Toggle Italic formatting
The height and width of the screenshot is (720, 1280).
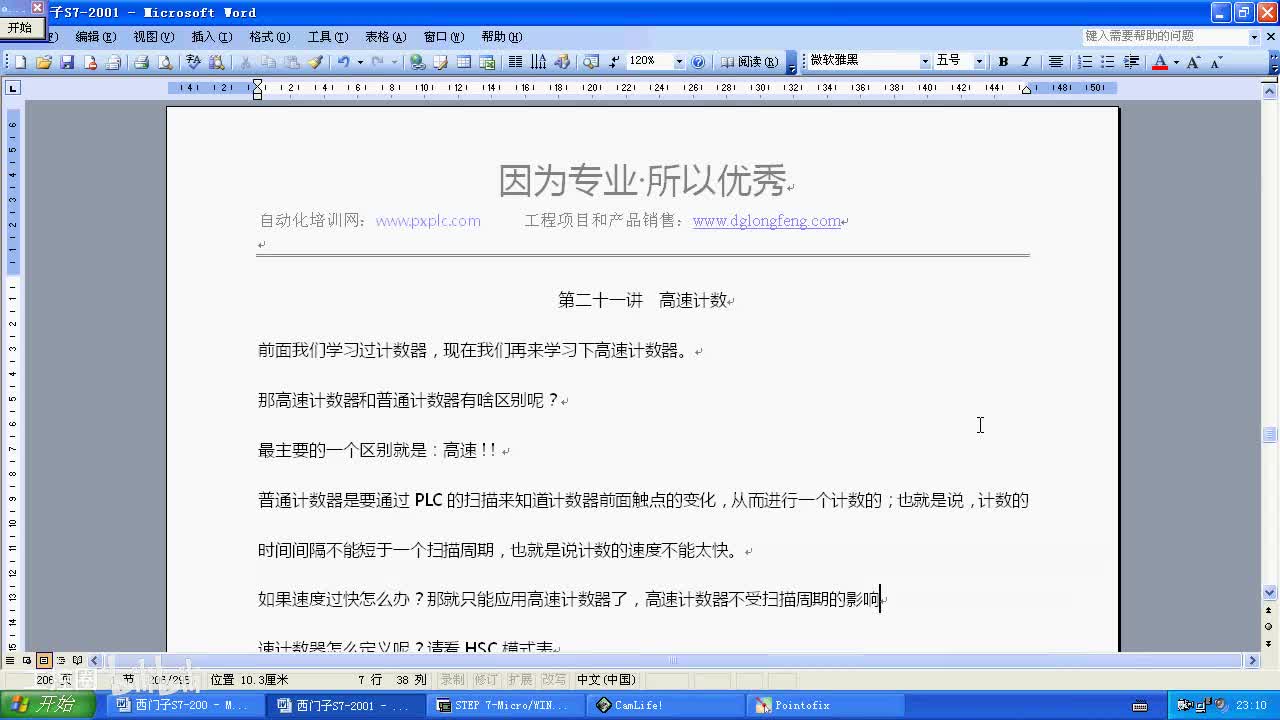point(1026,62)
